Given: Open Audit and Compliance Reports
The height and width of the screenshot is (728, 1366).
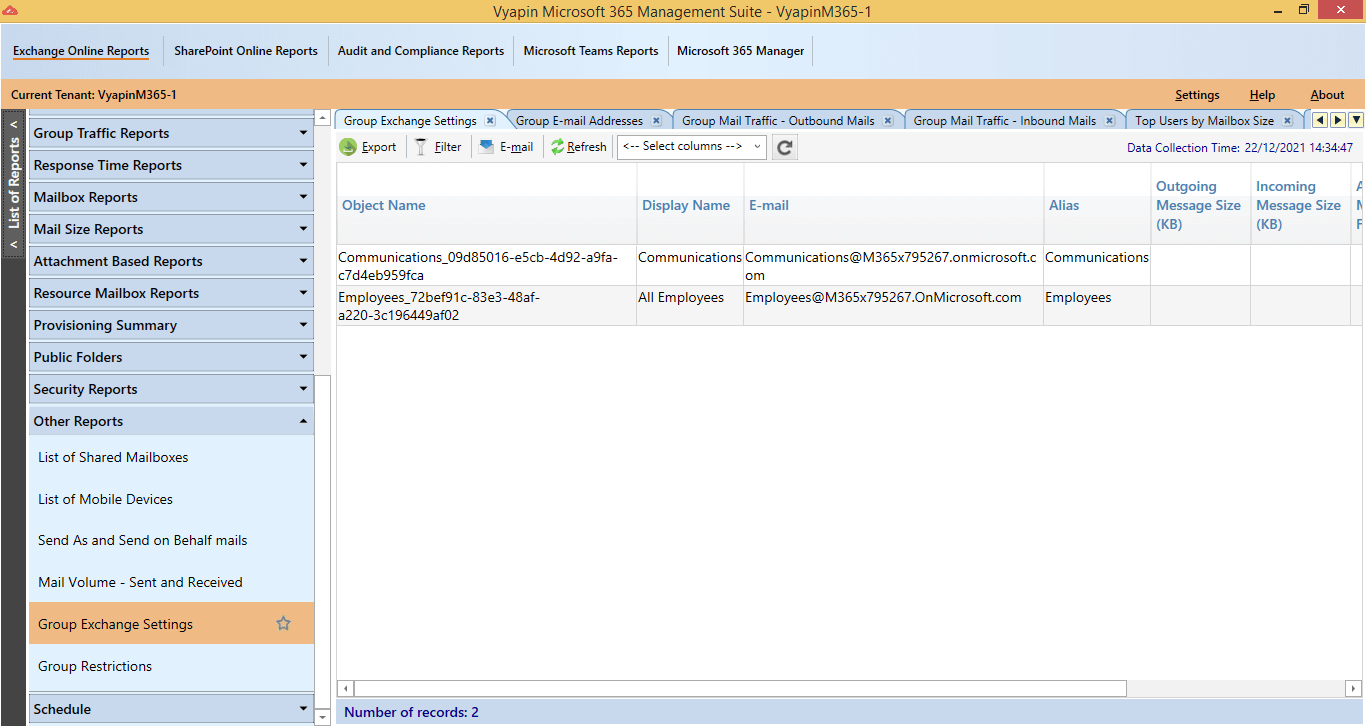Looking at the screenshot, I should click(421, 51).
